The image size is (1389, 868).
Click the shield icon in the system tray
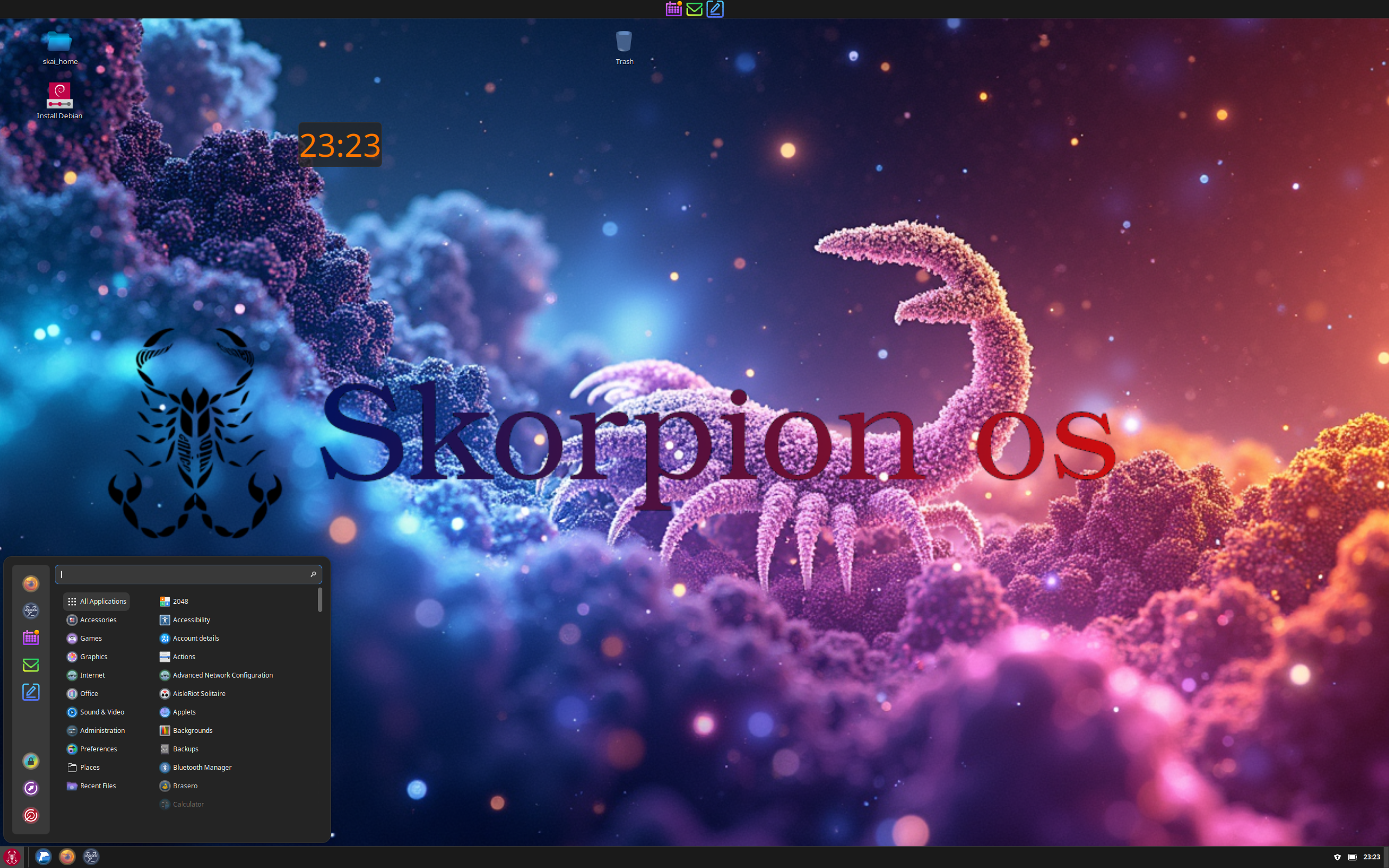click(x=1337, y=857)
